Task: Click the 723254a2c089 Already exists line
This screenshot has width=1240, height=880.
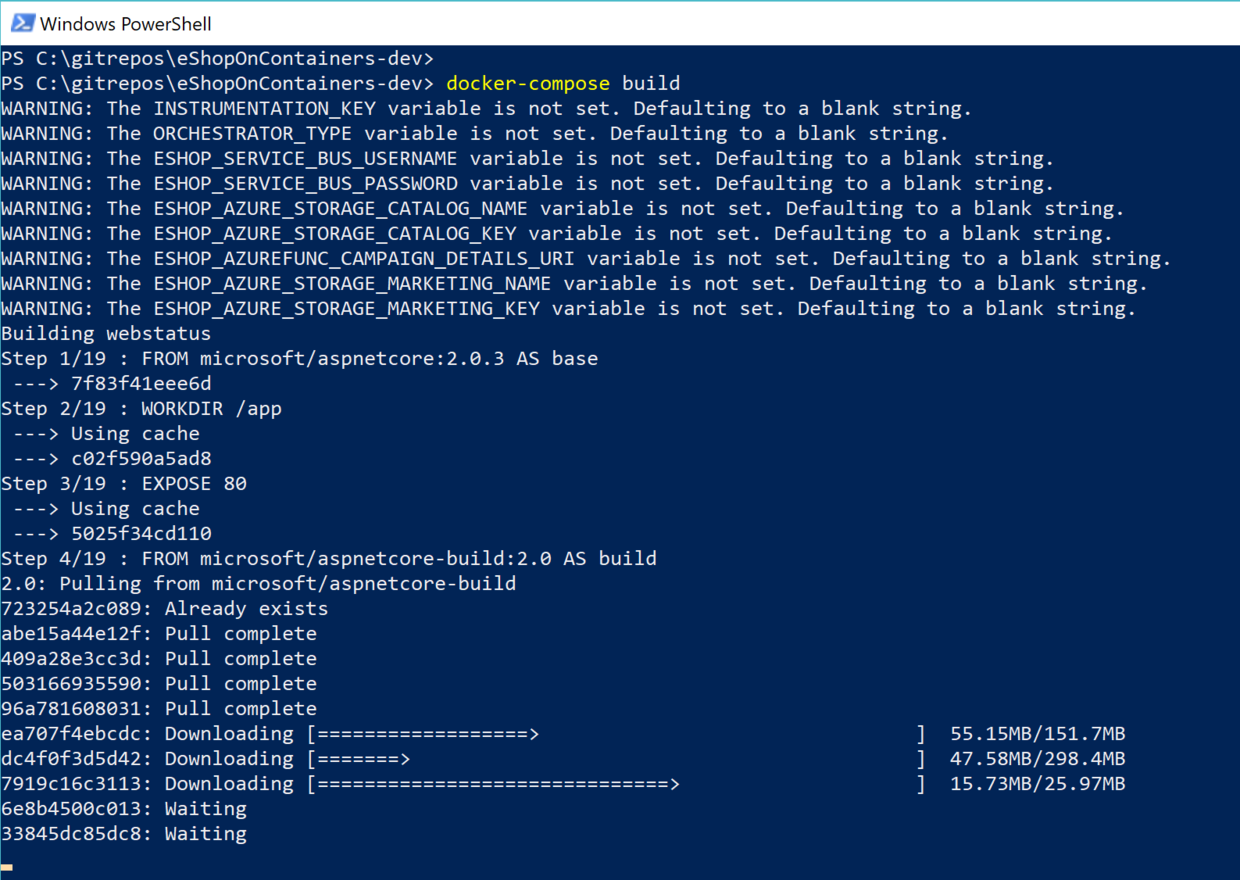Action: pyautogui.click(x=165, y=608)
